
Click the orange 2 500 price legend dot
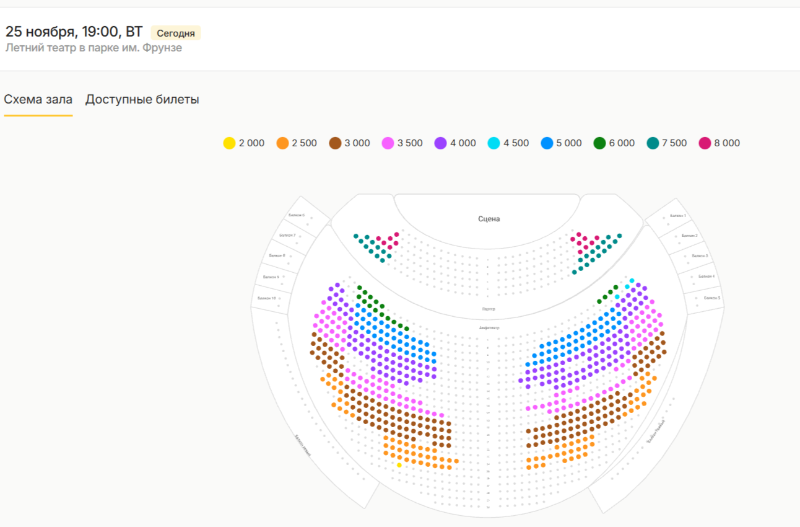coord(283,143)
